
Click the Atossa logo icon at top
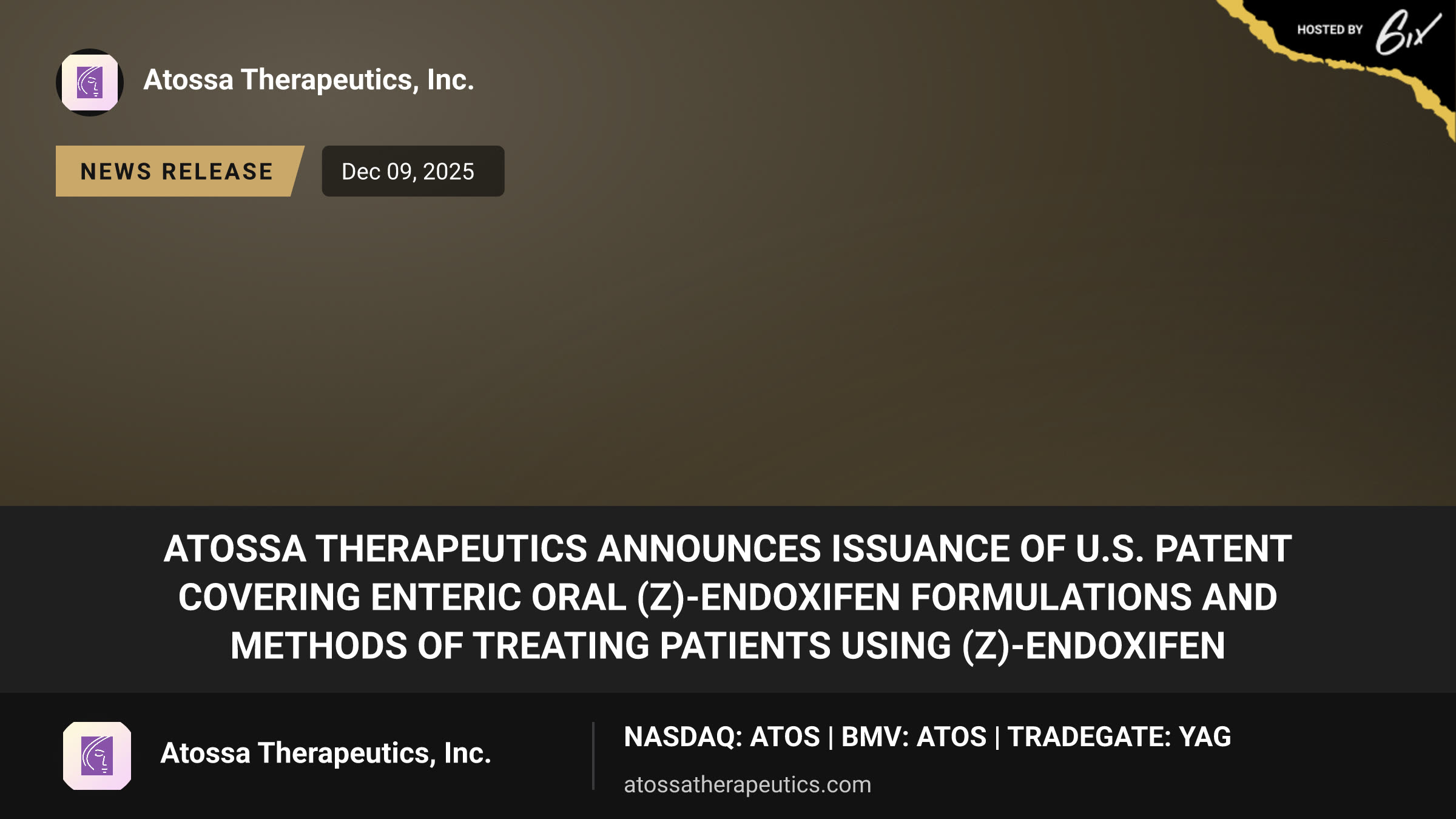click(x=90, y=83)
